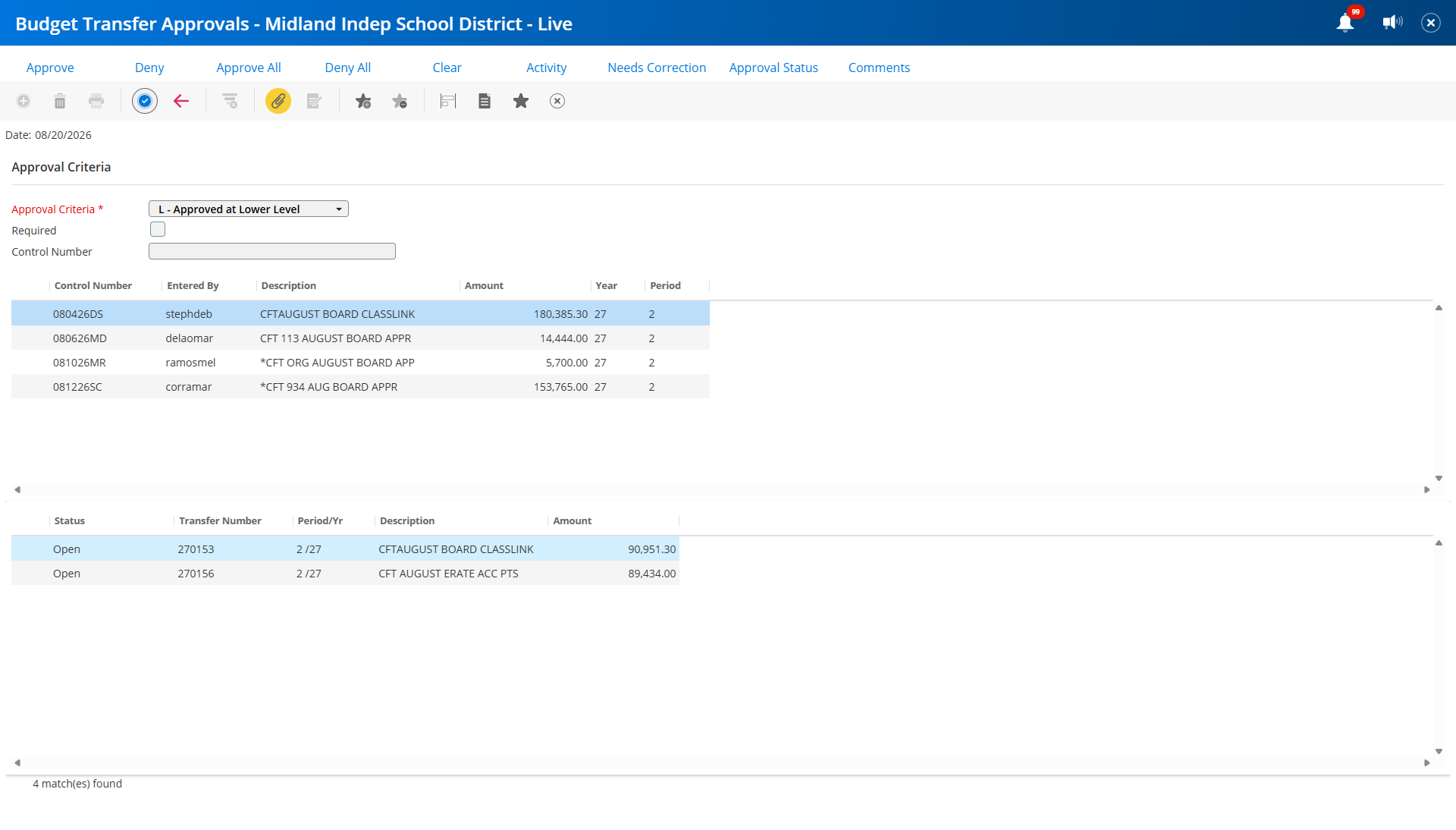Click the red back arrow icon

pyautogui.click(x=181, y=101)
